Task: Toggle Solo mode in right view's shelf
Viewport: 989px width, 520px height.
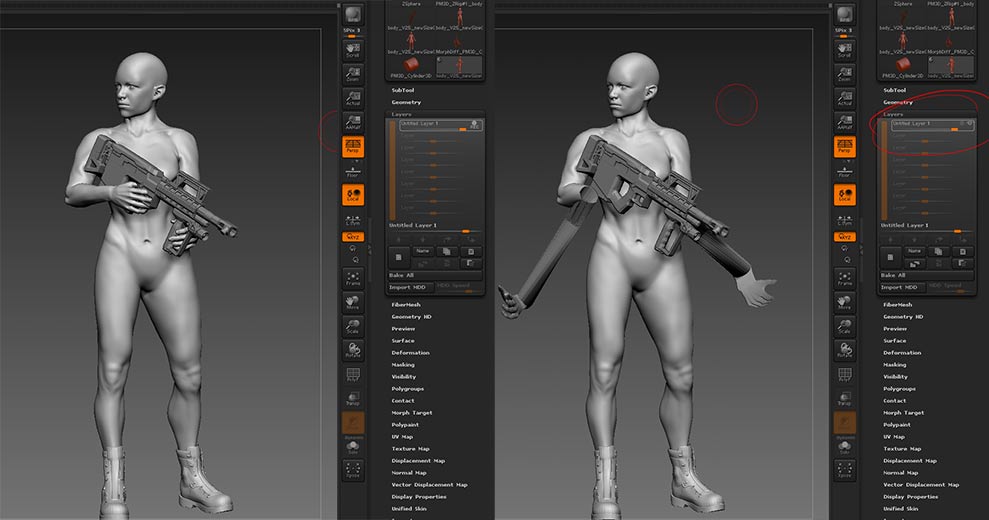Action: click(x=845, y=447)
